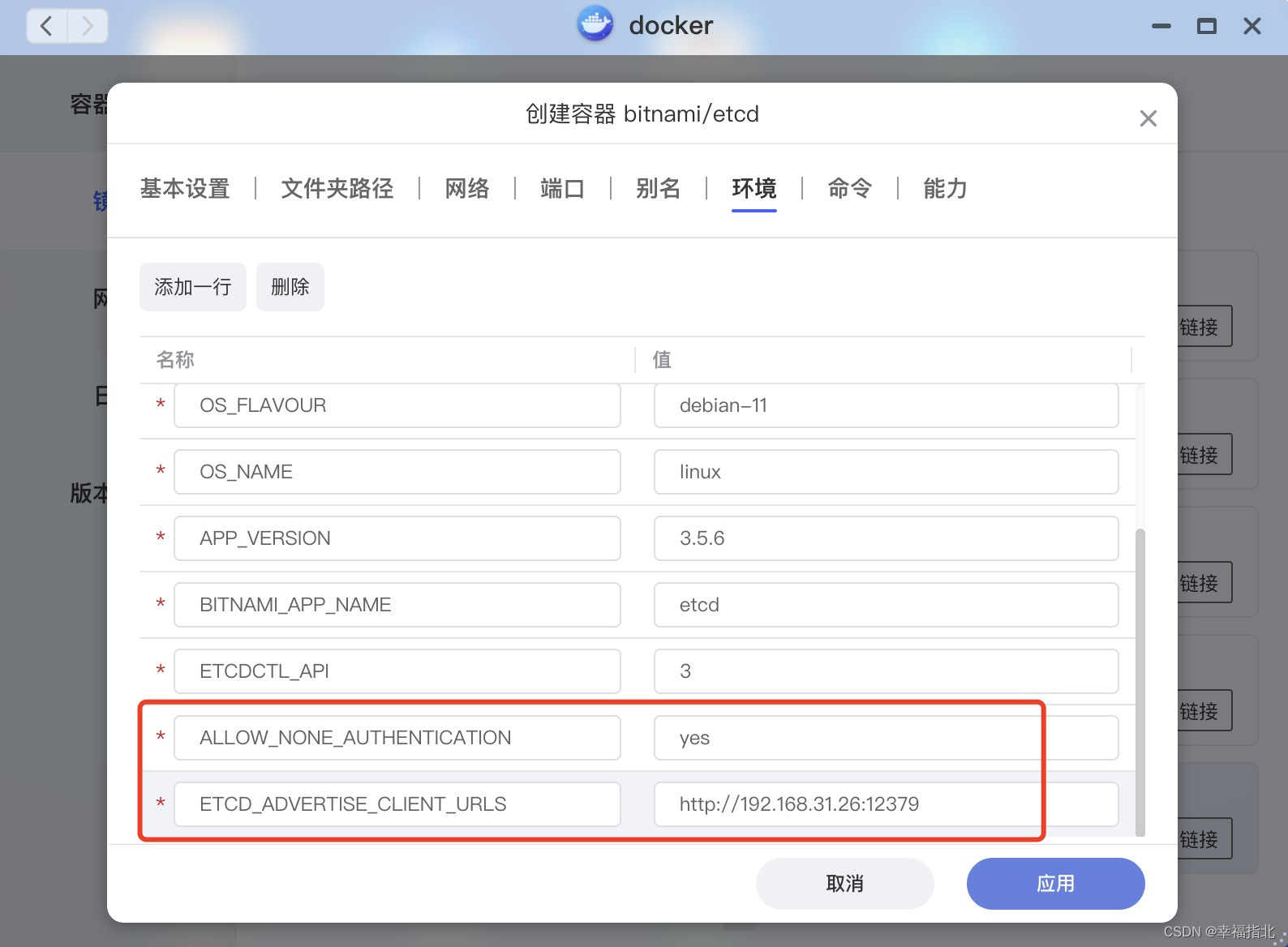Click the 删除 button
Screen dimensions: 1288x947
290,287
